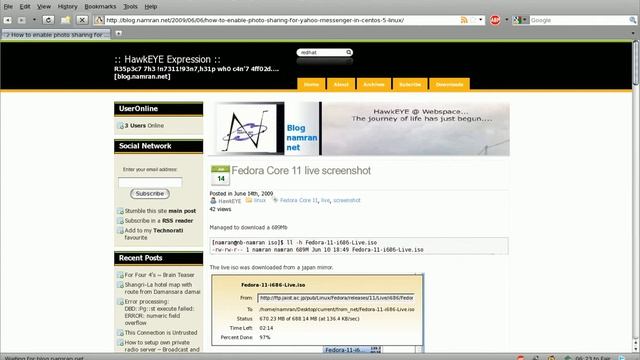Select the 'How to enable photo sharing' tab
The height and width of the screenshot is (360, 640).
(x=56, y=35)
